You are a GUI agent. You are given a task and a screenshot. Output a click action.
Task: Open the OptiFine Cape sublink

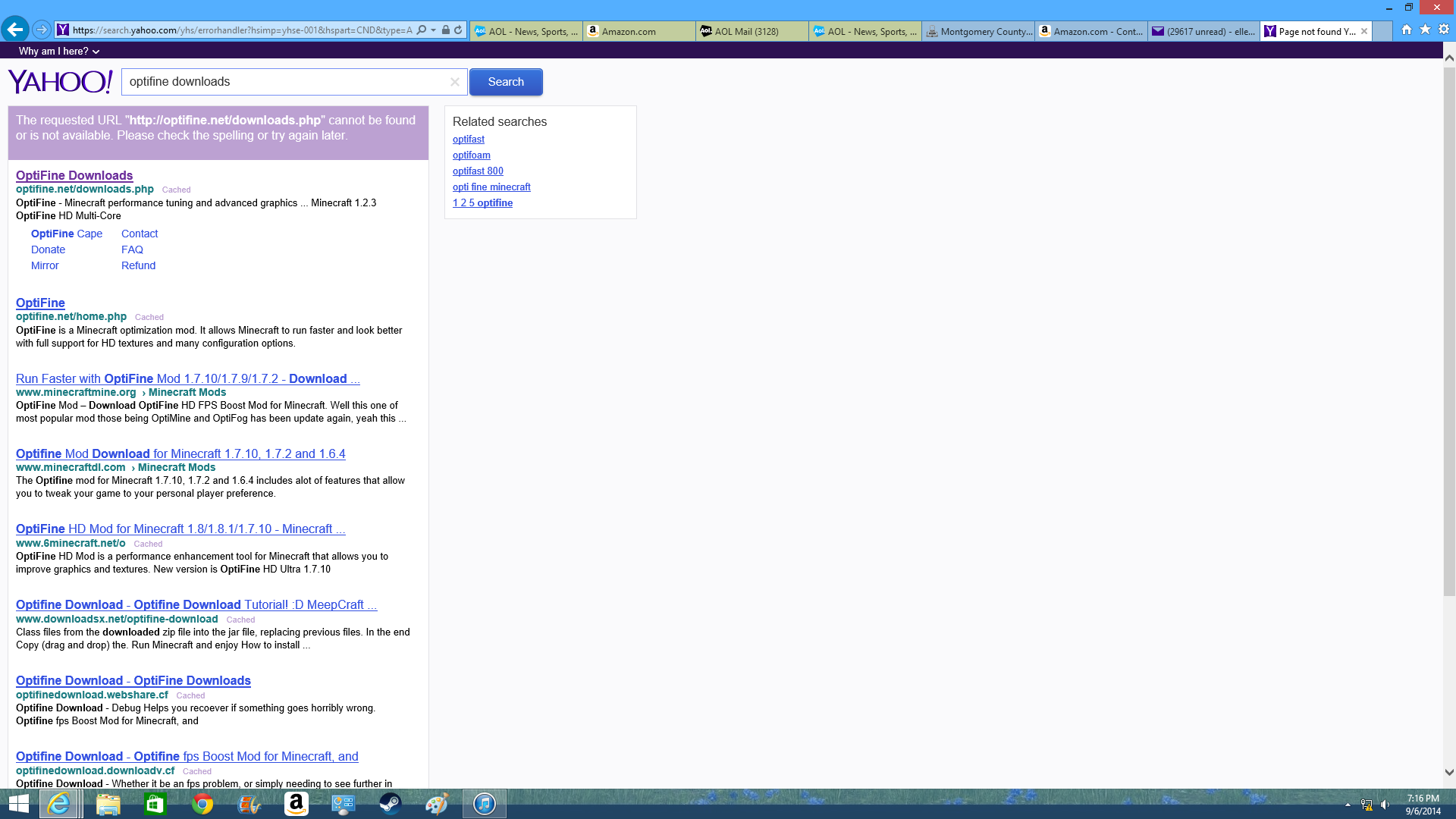[67, 234]
